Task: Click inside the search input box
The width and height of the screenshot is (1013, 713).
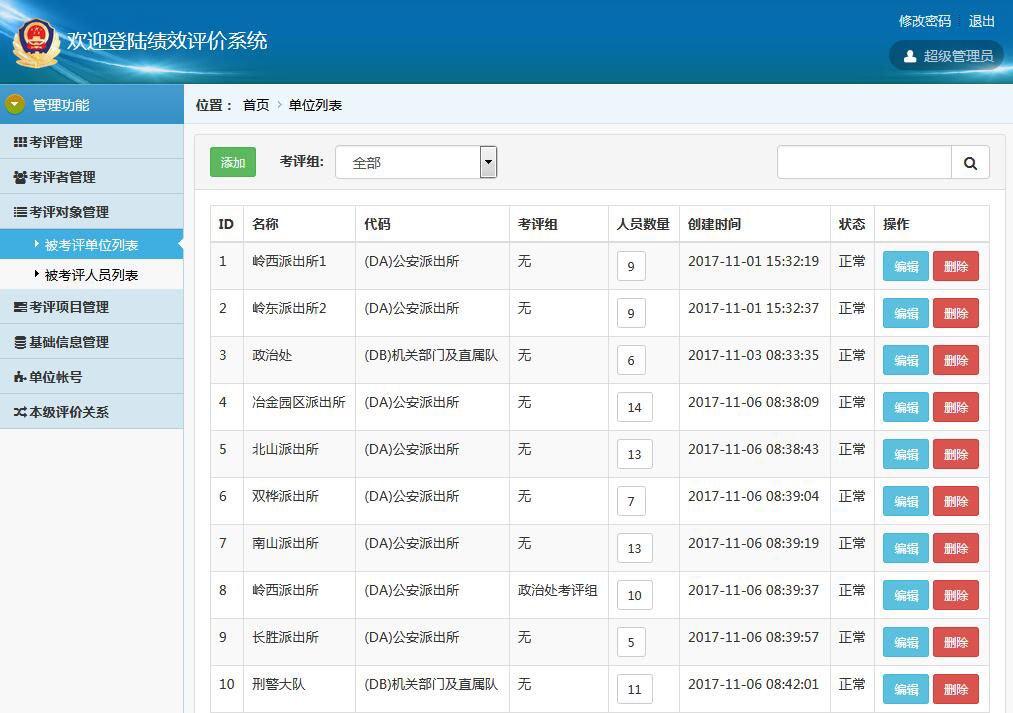Action: [862, 161]
